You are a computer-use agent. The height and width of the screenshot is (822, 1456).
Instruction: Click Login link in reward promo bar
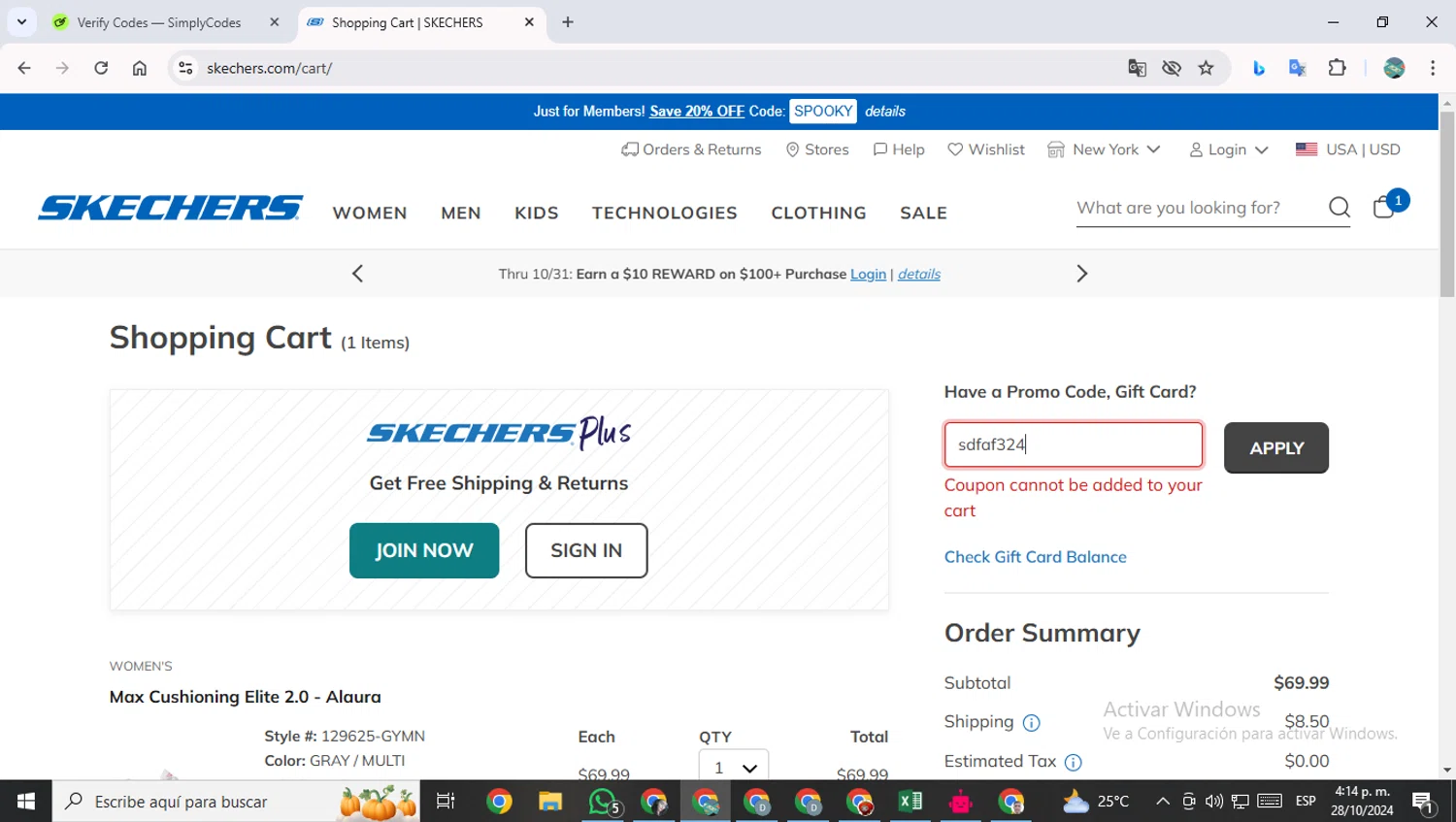(x=868, y=275)
